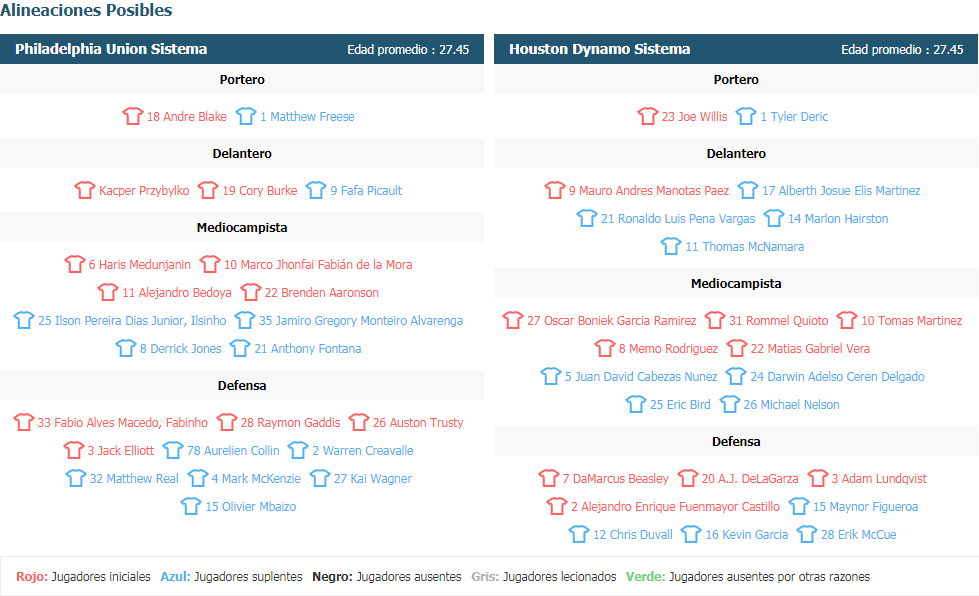Click the blue jersey icon next to Tyler Deric
This screenshot has height=596, width=979.
coord(746,116)
